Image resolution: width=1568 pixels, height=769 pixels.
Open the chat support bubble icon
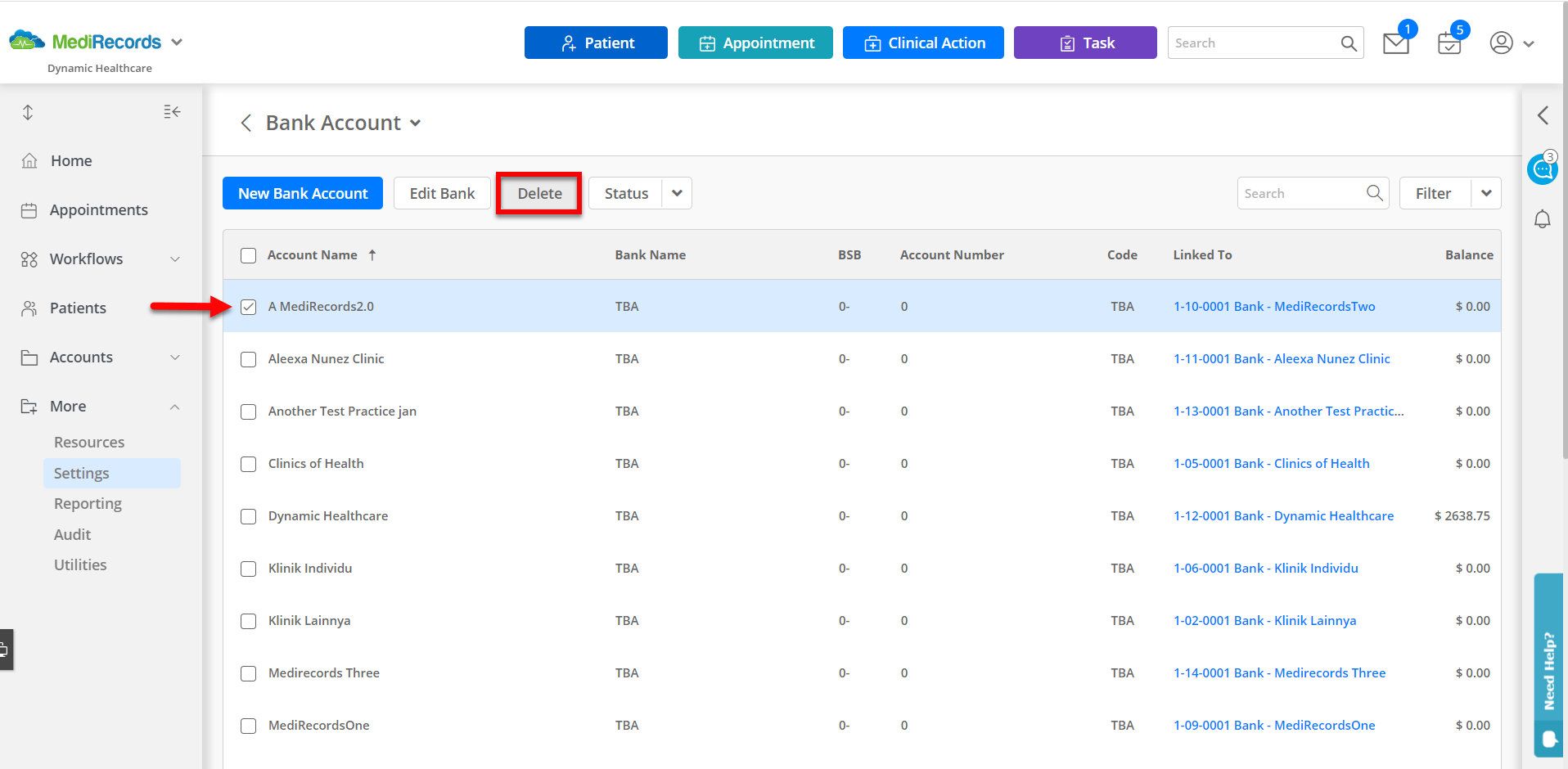(x=1542, y=169)
